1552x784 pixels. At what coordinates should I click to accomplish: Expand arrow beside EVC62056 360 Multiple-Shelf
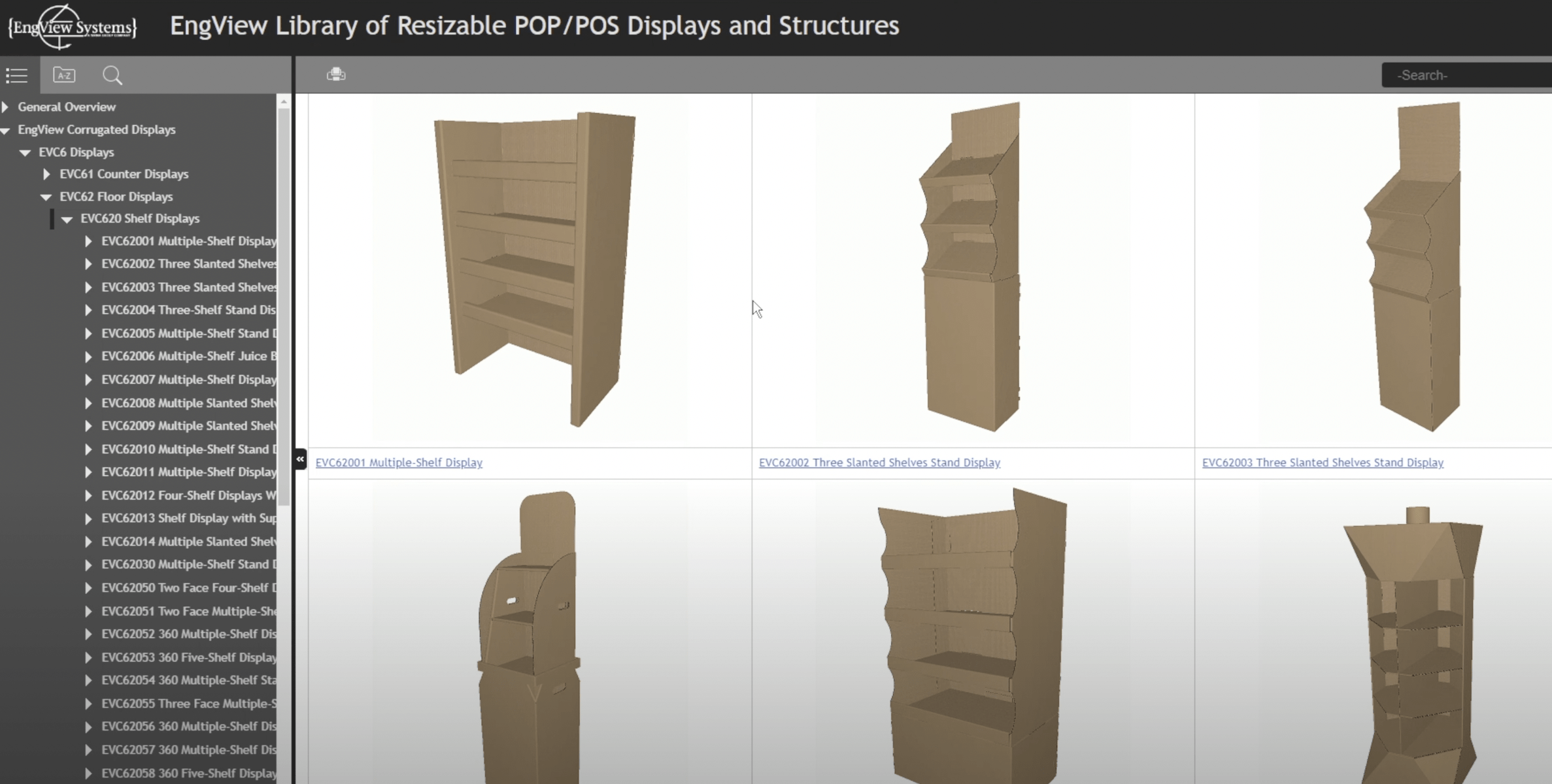[88, 727]
